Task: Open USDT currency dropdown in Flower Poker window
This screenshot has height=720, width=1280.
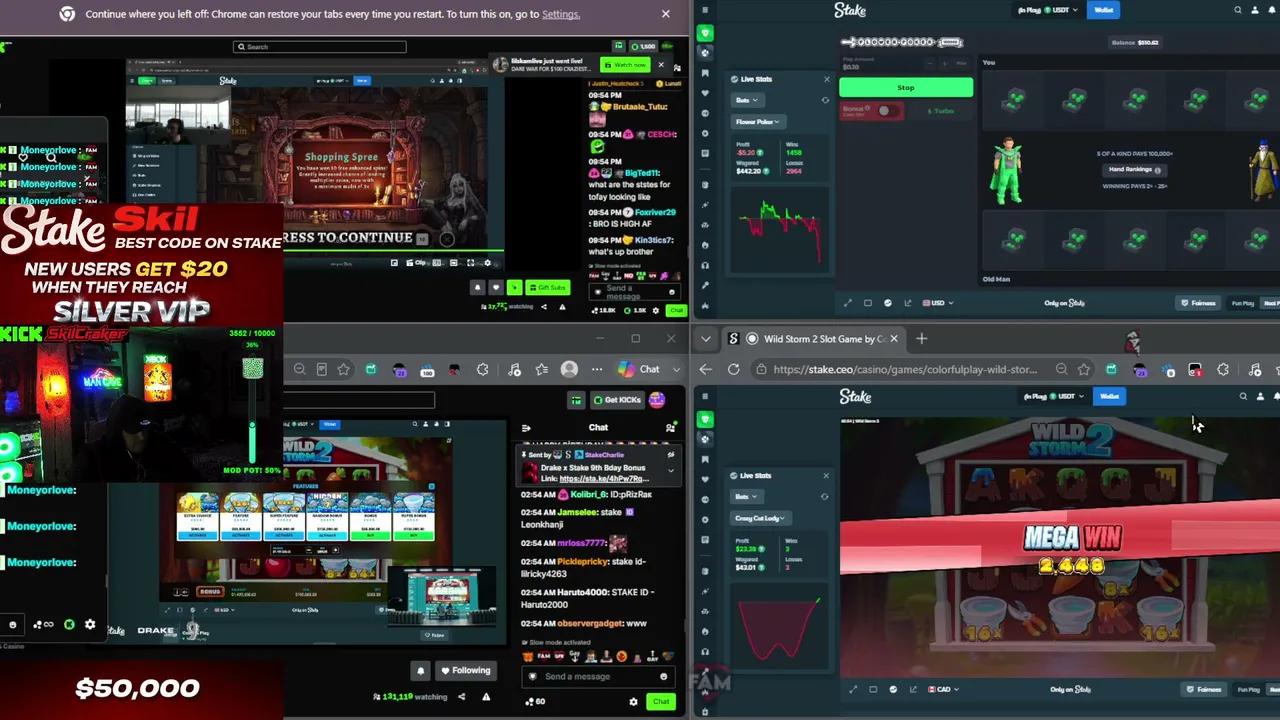Action: tap(1048, 10)
